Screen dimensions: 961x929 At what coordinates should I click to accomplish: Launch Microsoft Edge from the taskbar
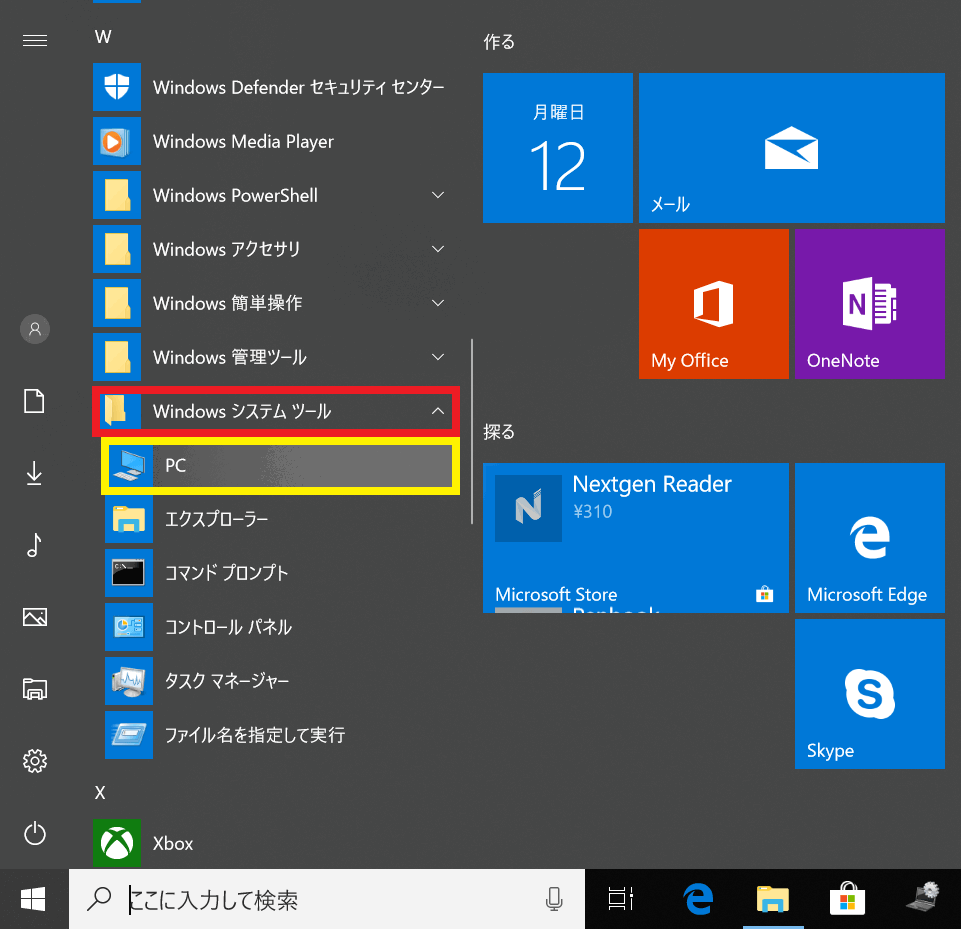tap(698, 900)
